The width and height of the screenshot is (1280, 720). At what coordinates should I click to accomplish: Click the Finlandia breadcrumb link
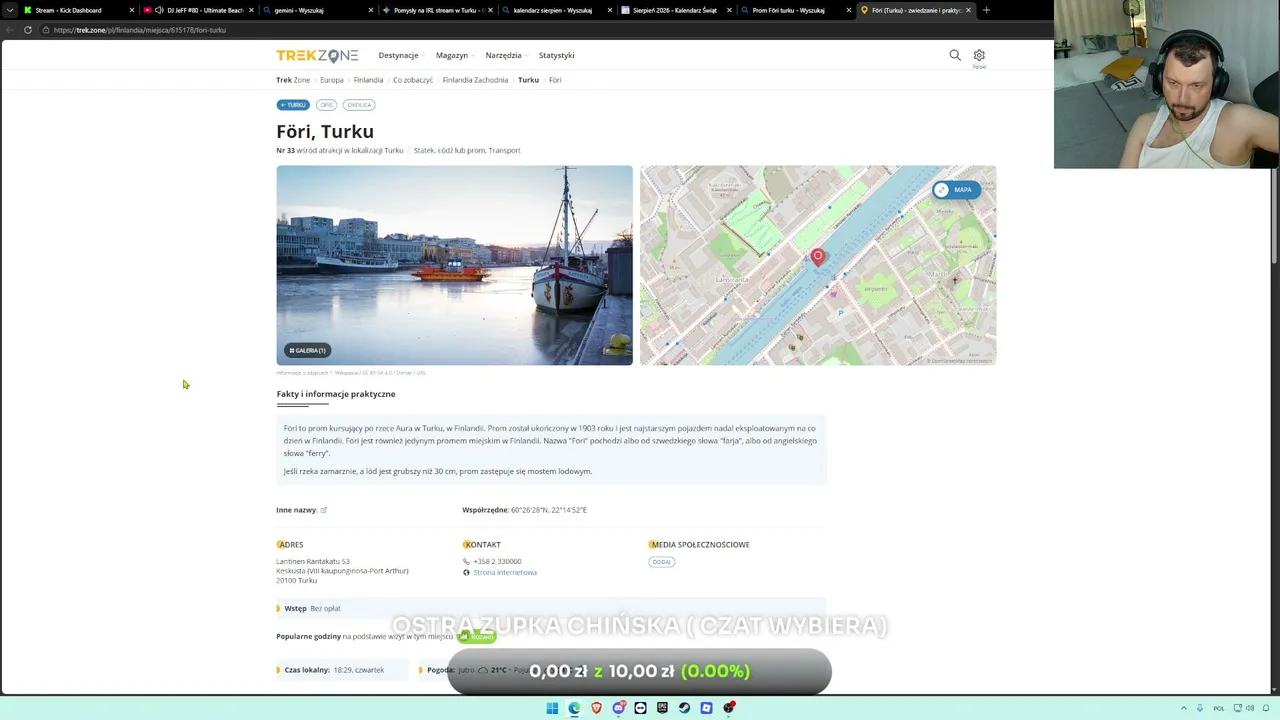368,80
